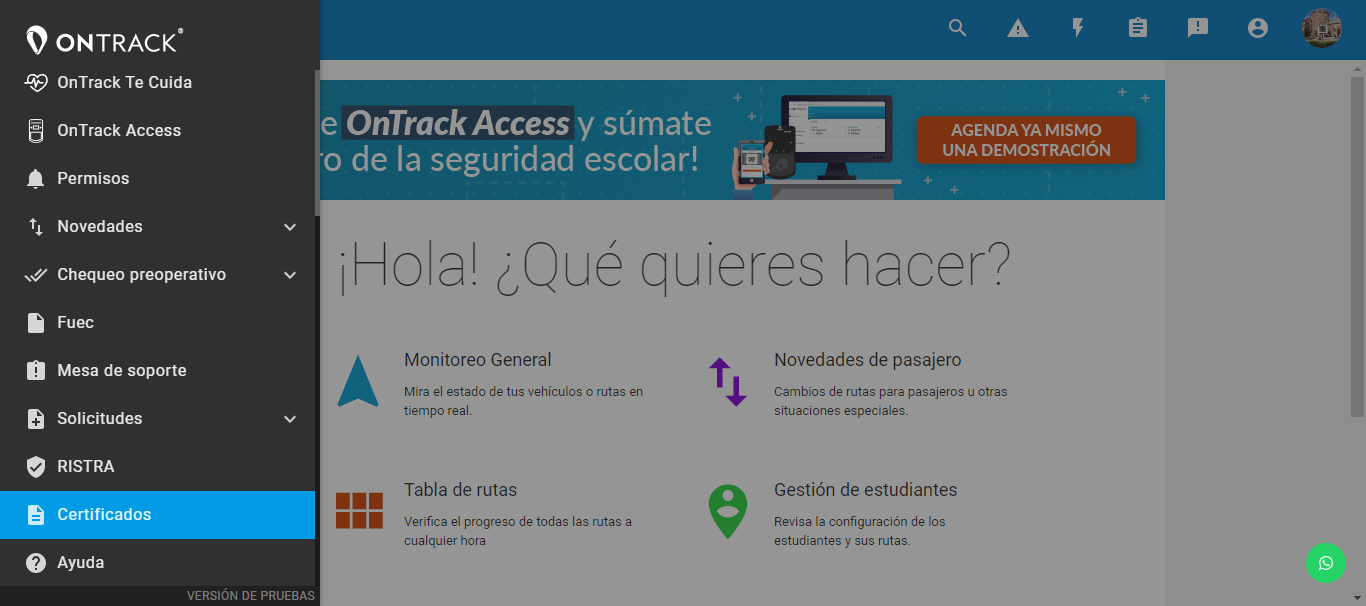The image size is (1366, 606).
Task: Click the message alert bubble icon
Action: [1197, 28]
